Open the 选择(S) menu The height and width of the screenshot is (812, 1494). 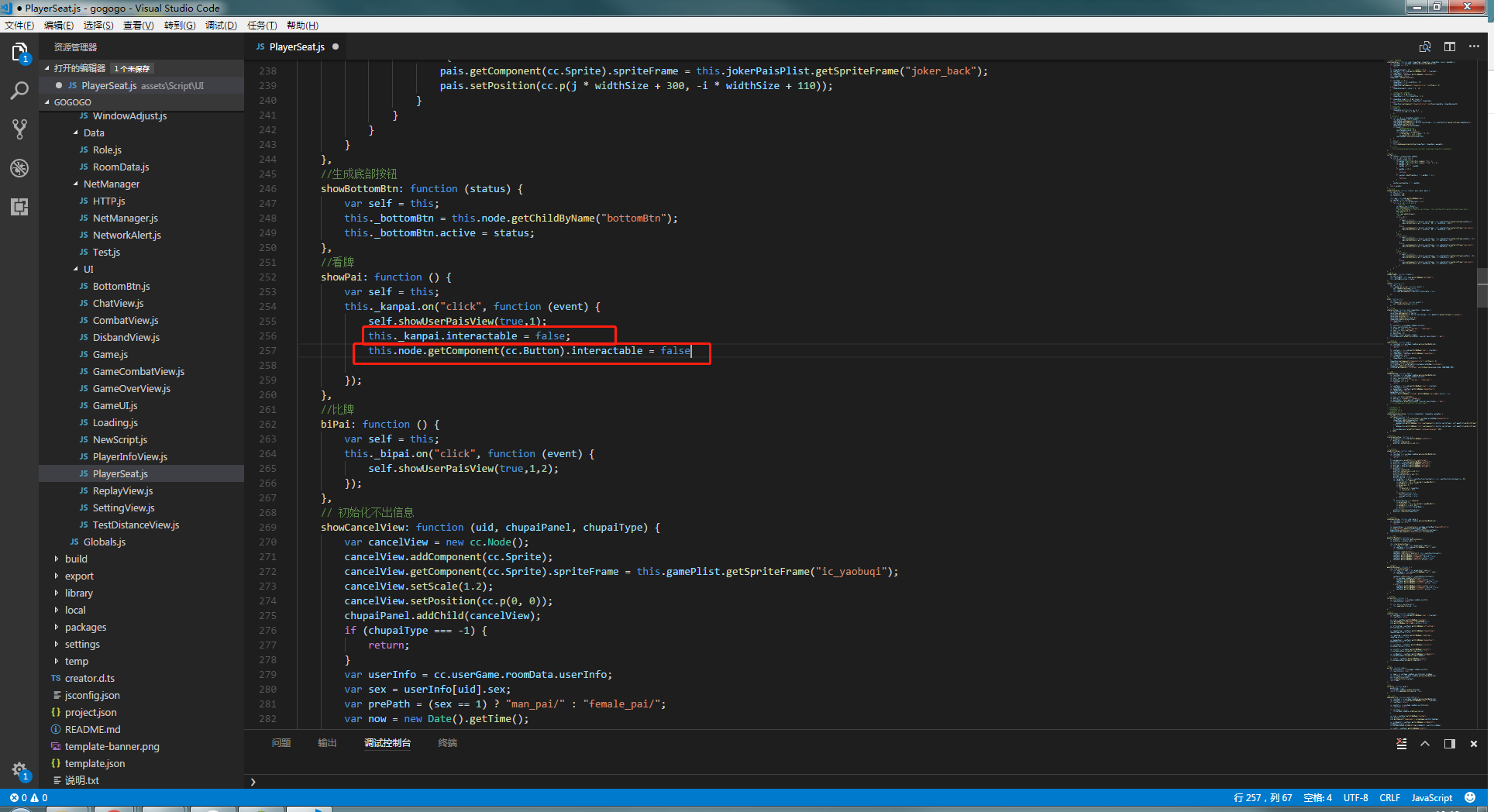[x=98, y=25]
